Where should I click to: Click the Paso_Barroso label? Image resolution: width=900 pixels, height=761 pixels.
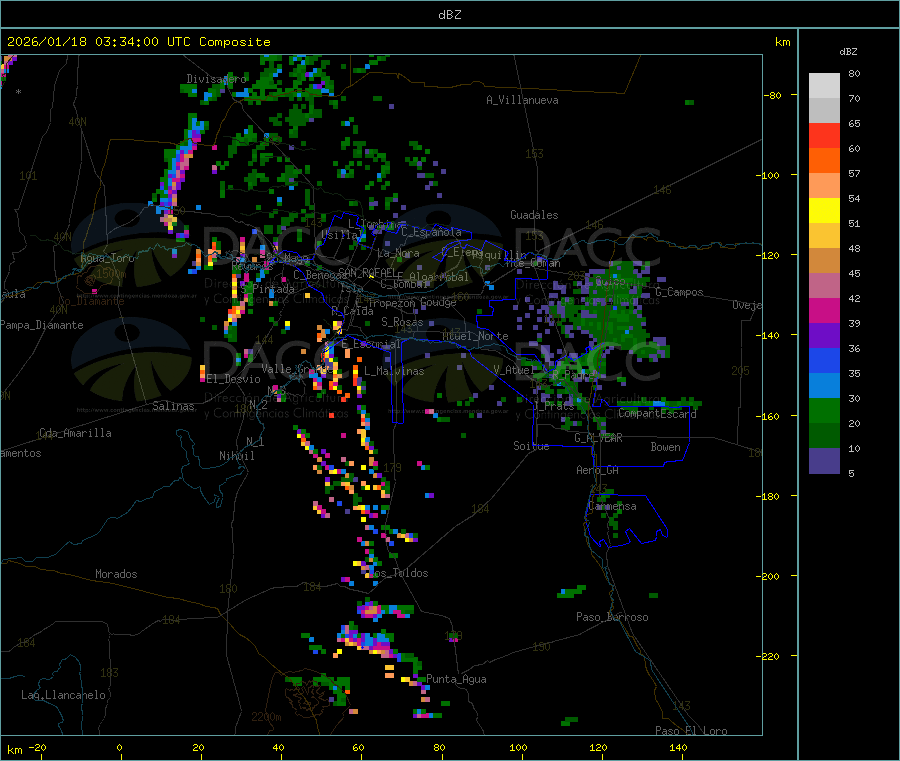coord(612,617)
